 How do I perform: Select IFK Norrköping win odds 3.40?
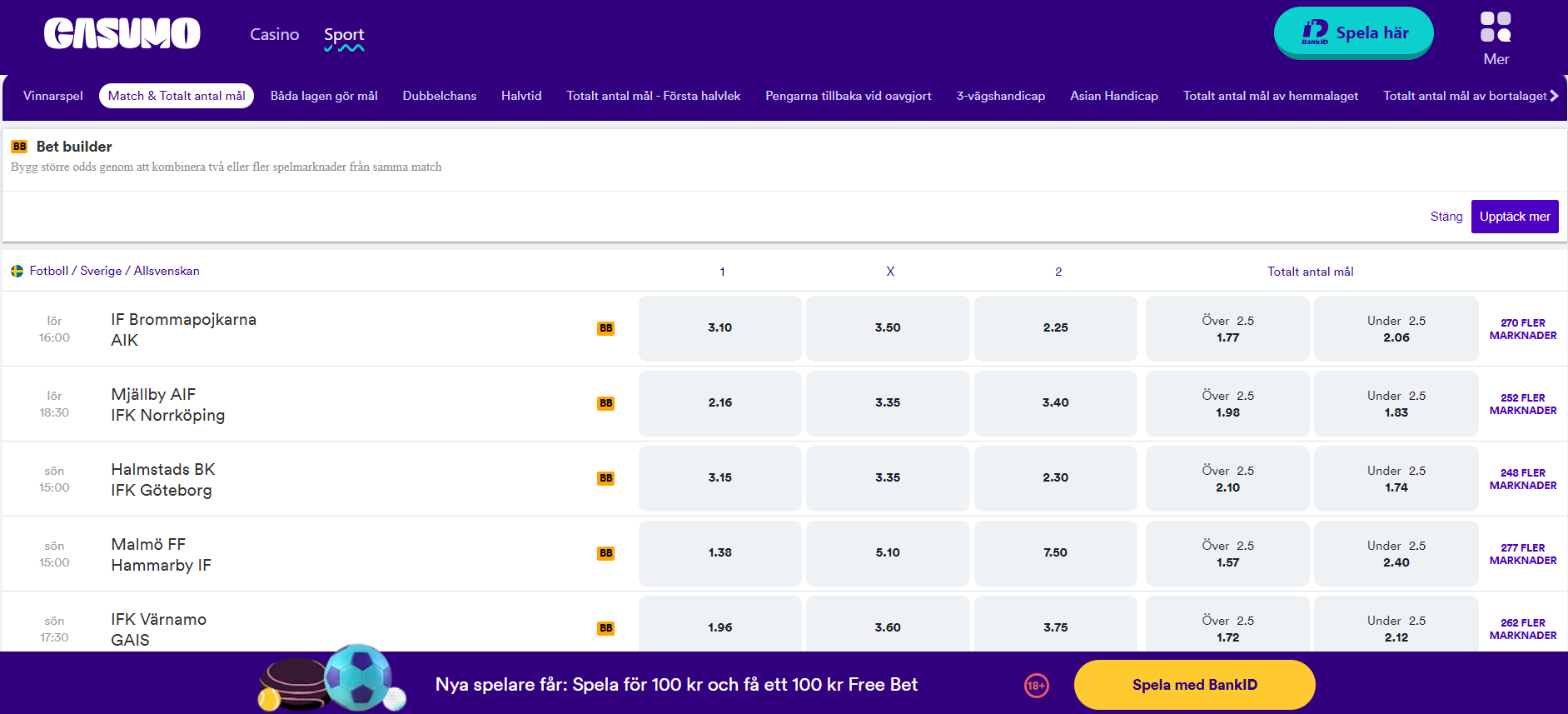click(x=1056, y=403)
